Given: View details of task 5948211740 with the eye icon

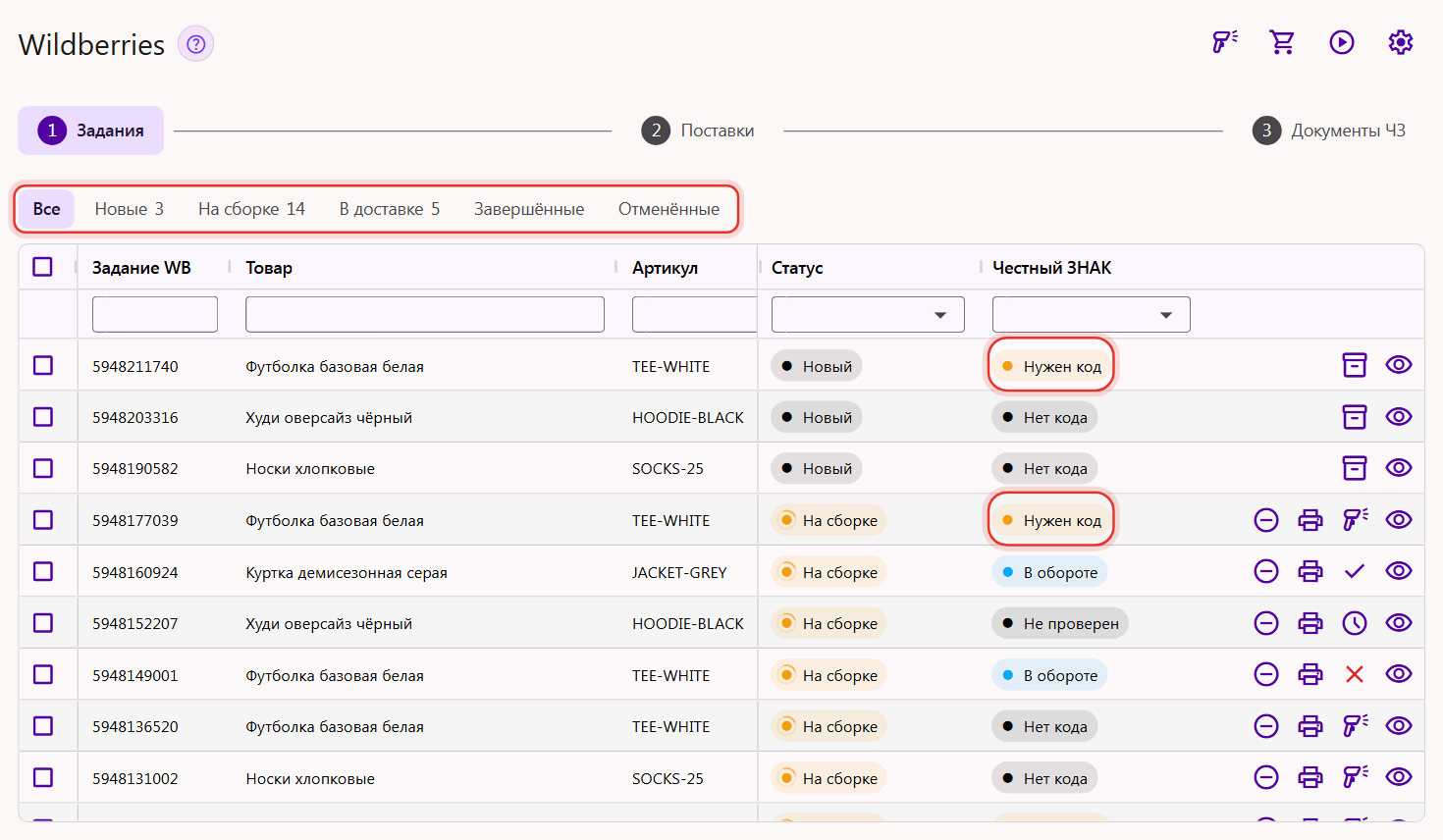Looking at the screenshot, I should tap(1399, 365).
